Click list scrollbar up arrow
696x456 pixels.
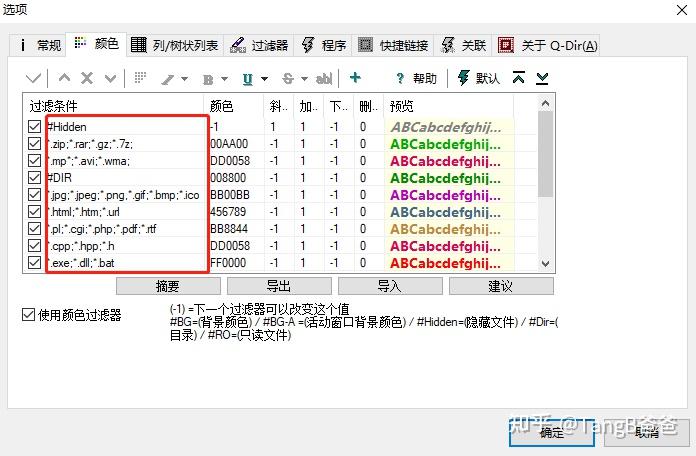point(546,103)
